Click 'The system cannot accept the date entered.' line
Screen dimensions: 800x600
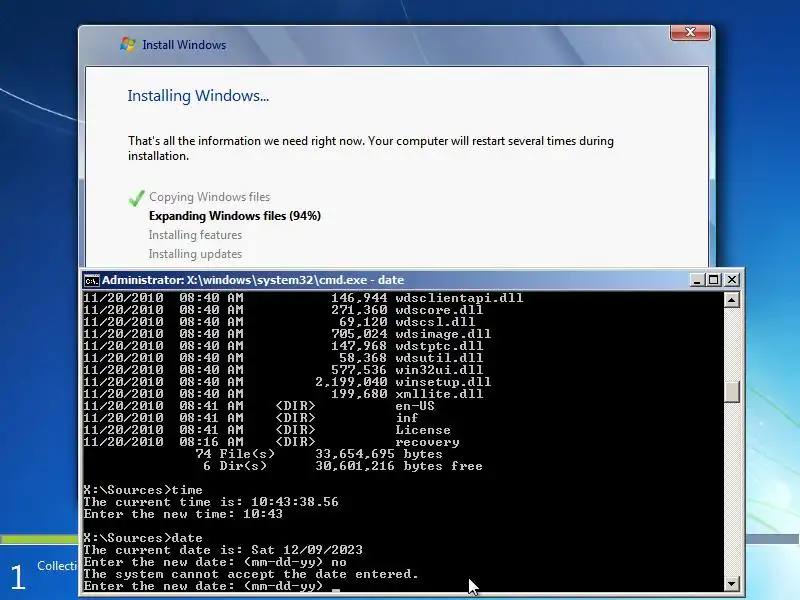tap(251, 574)
